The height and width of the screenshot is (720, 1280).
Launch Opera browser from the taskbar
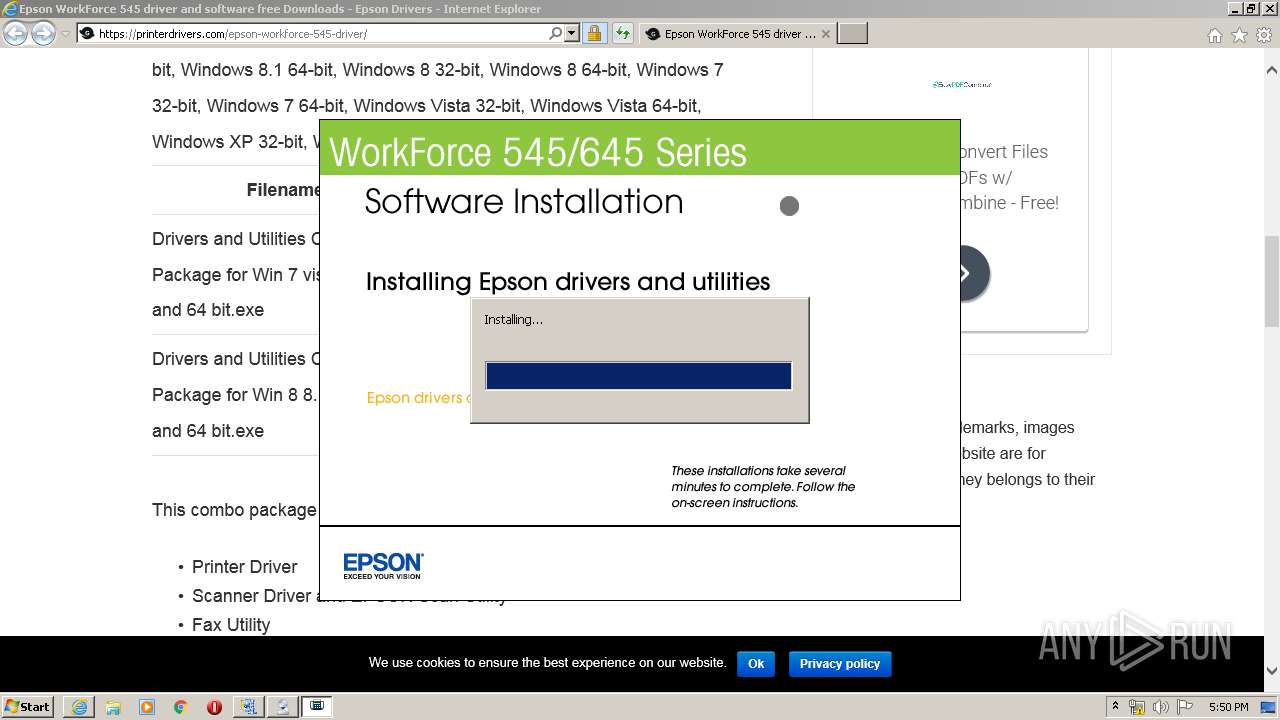click(x=214, y=707)
